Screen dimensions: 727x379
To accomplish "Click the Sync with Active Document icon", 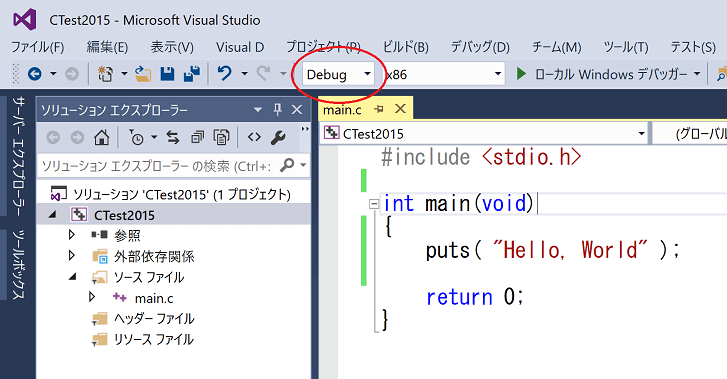I will 173,137.
